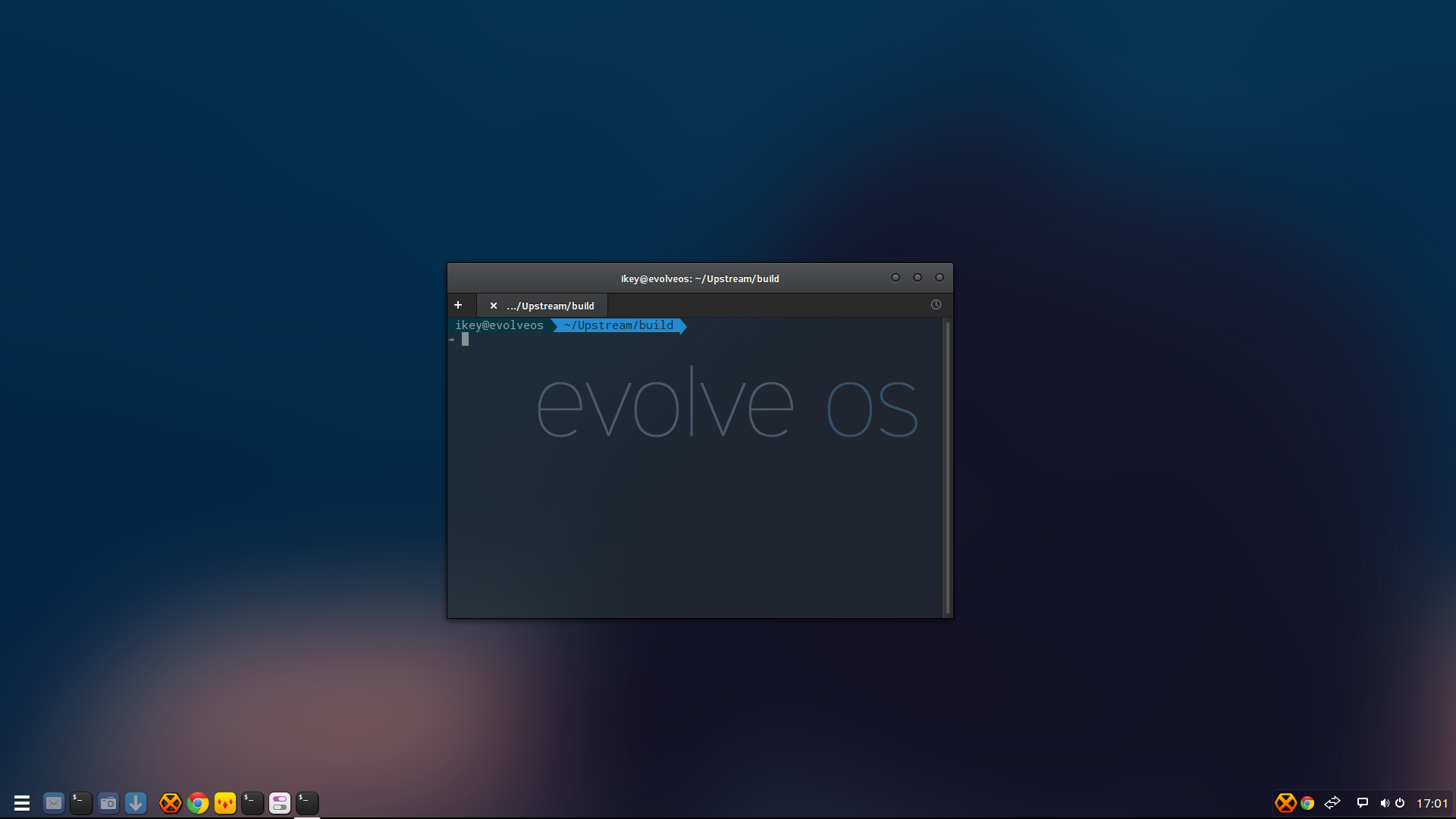This screenshot has width=1456, height=819.
Task: Click the ikey@evolveos prompt text
Action: [x=499, y=325]
